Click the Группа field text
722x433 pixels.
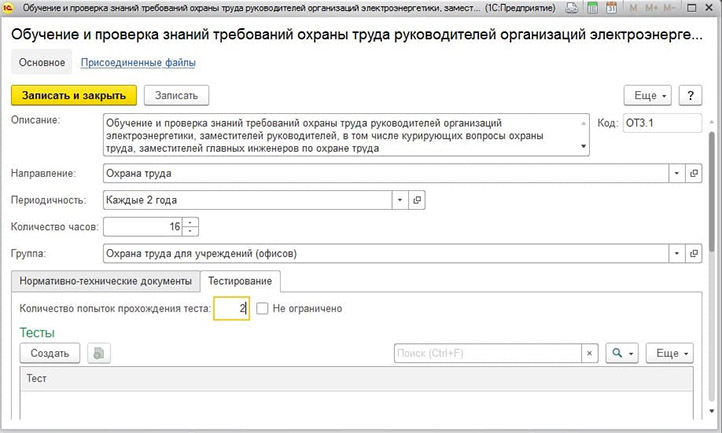[386, 253]
